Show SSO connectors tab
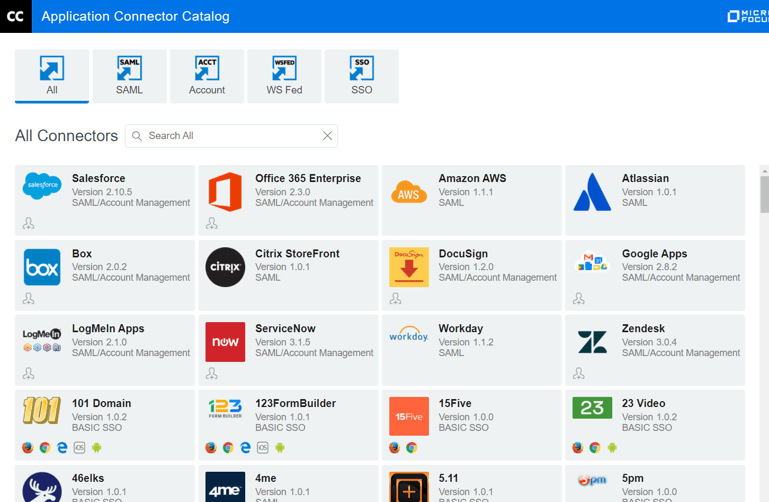 361,76
